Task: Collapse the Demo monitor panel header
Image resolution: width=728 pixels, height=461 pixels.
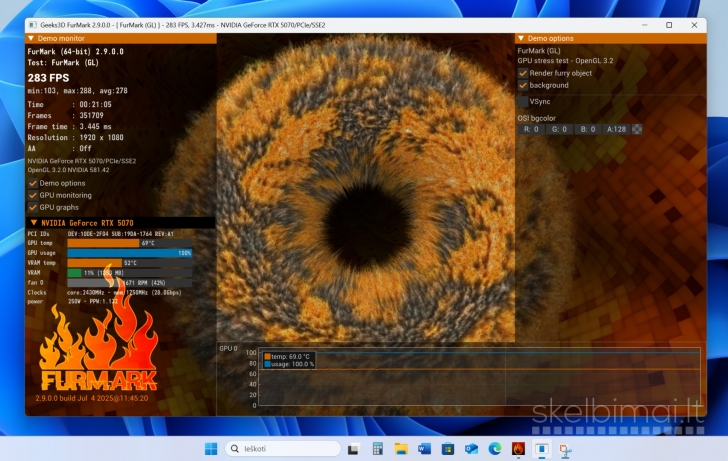Action: [31, 37]
